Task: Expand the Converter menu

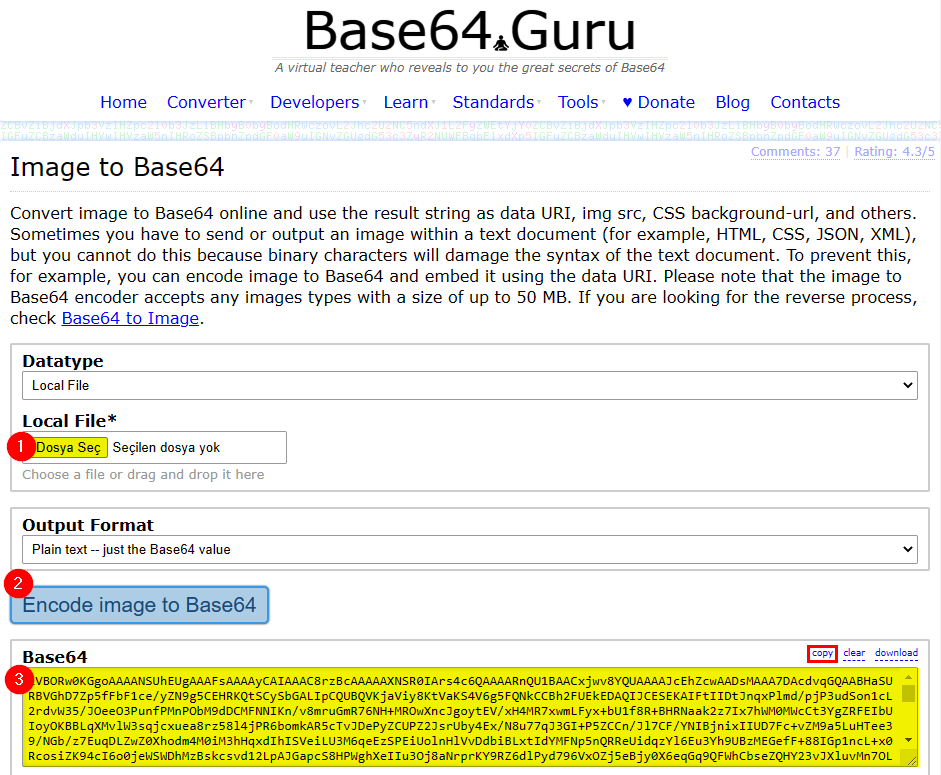Action: [209, 102]
